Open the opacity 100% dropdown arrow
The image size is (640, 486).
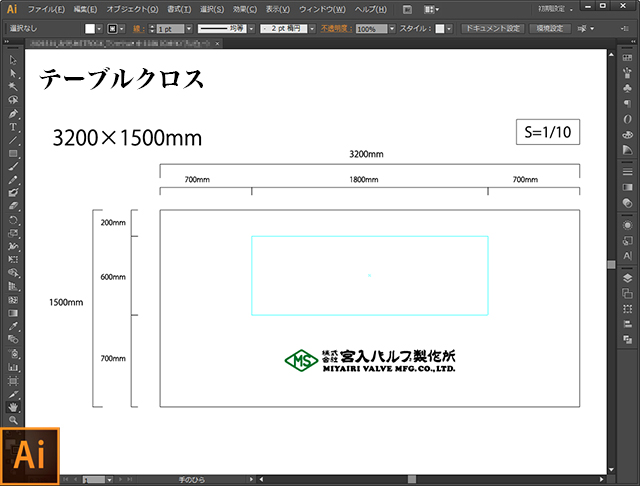tap(392, 29)
